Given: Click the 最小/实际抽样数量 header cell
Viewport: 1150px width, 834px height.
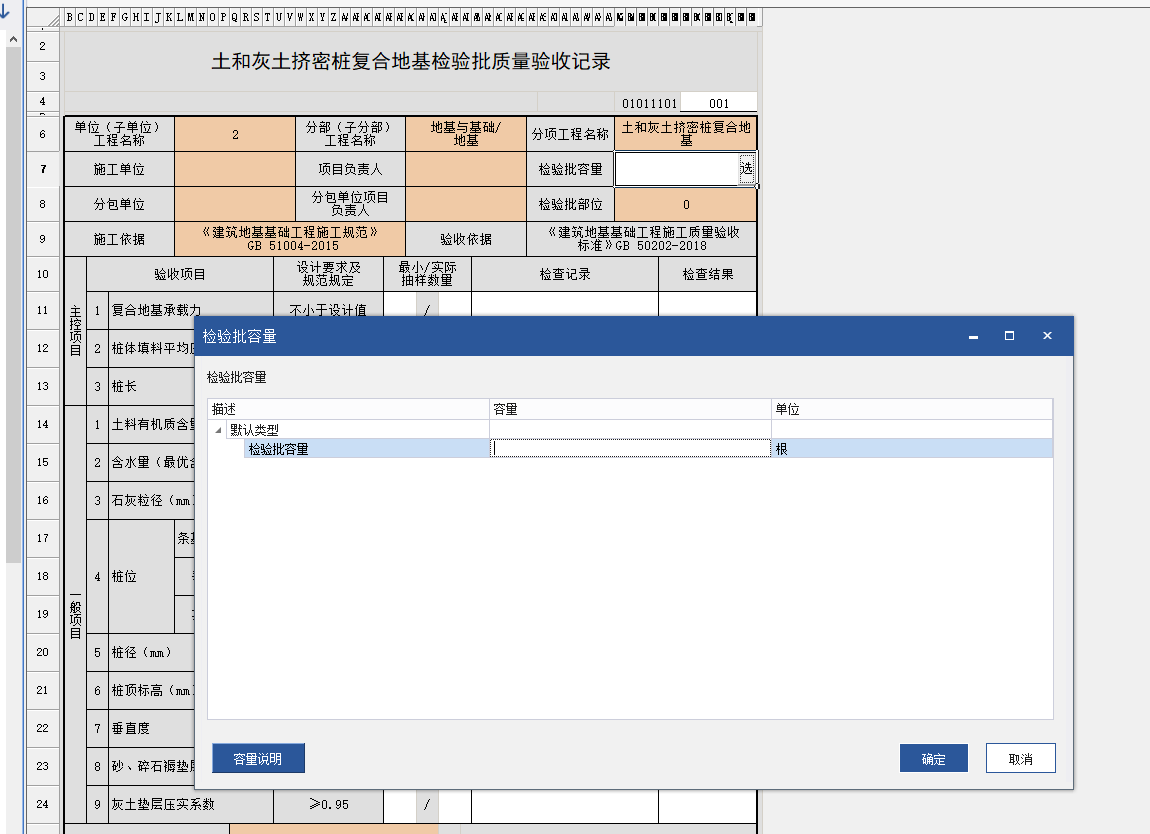Looking at the screenshot, I should pyautogui.click(x=428, y=274).
